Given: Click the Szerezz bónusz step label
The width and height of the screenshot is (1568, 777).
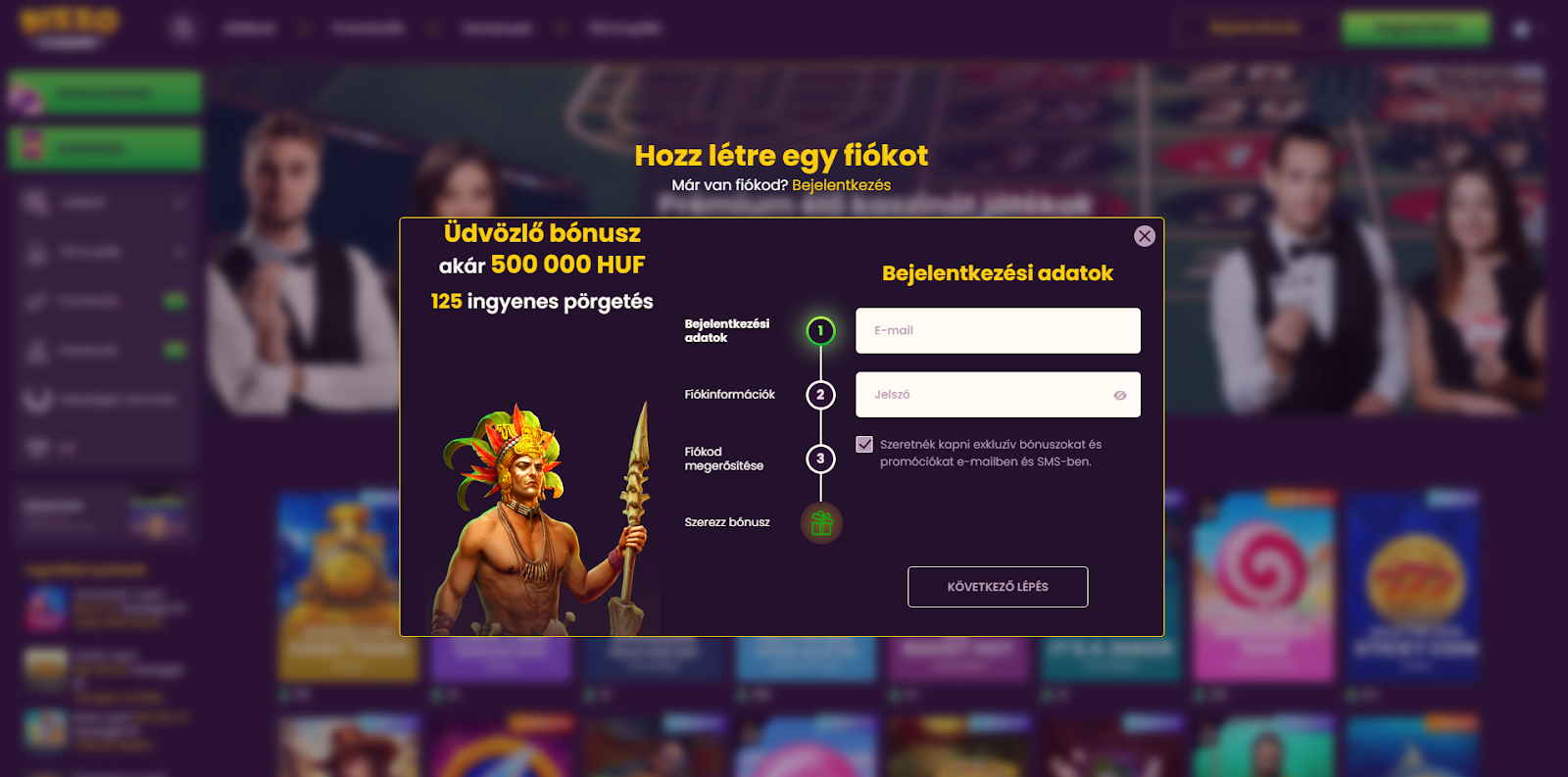Looking at the screenshot, I should click(x=727, y=522).
